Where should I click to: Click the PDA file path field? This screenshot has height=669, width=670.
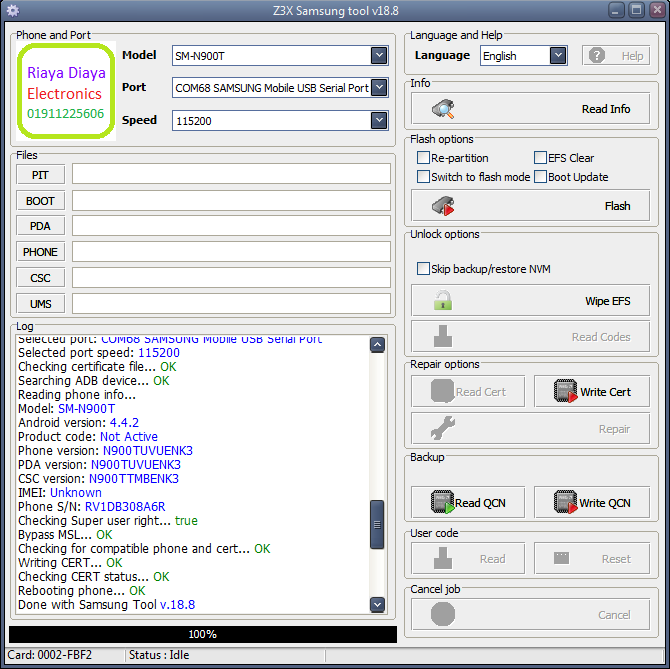pyautogui.click(x=231, y=226)
